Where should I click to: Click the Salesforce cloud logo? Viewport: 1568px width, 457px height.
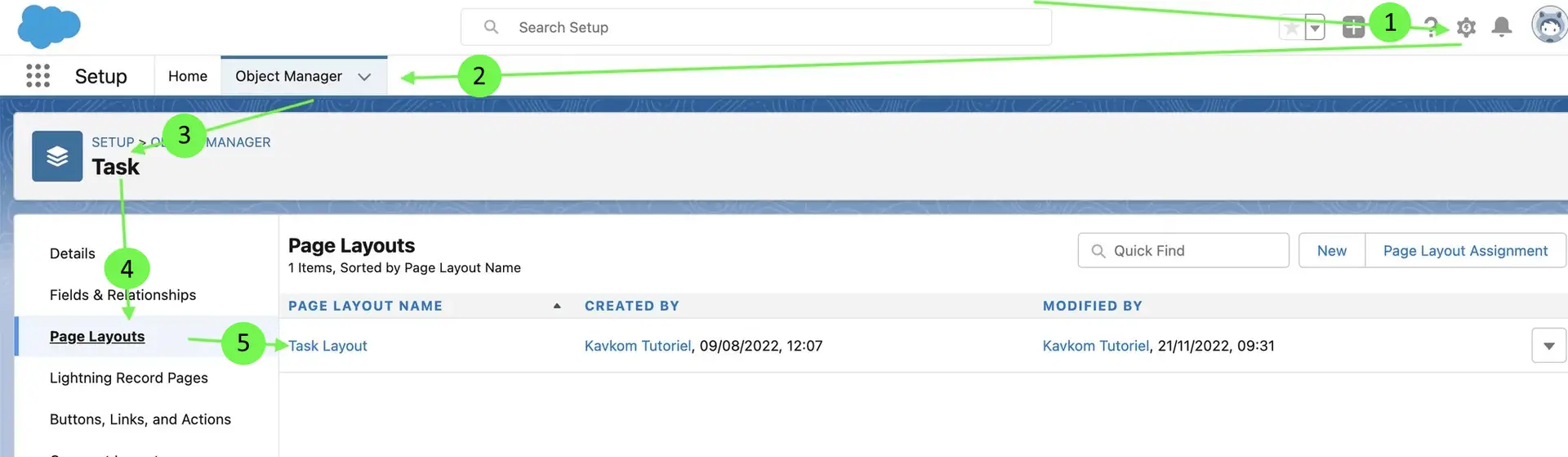pyautogui.click(x=49, y=26)
